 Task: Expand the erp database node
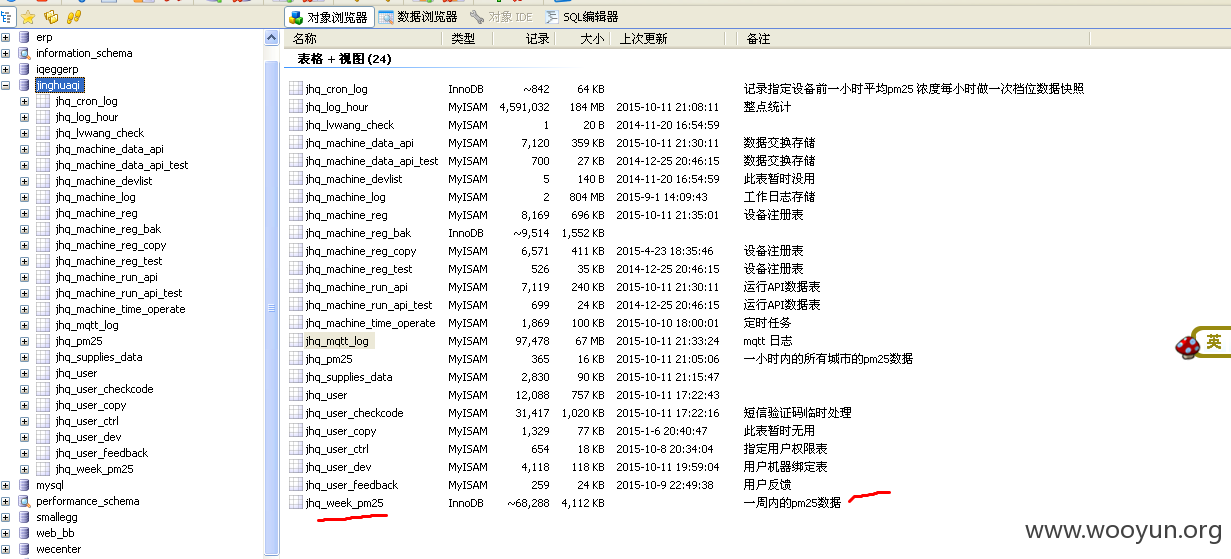(6, 37)
